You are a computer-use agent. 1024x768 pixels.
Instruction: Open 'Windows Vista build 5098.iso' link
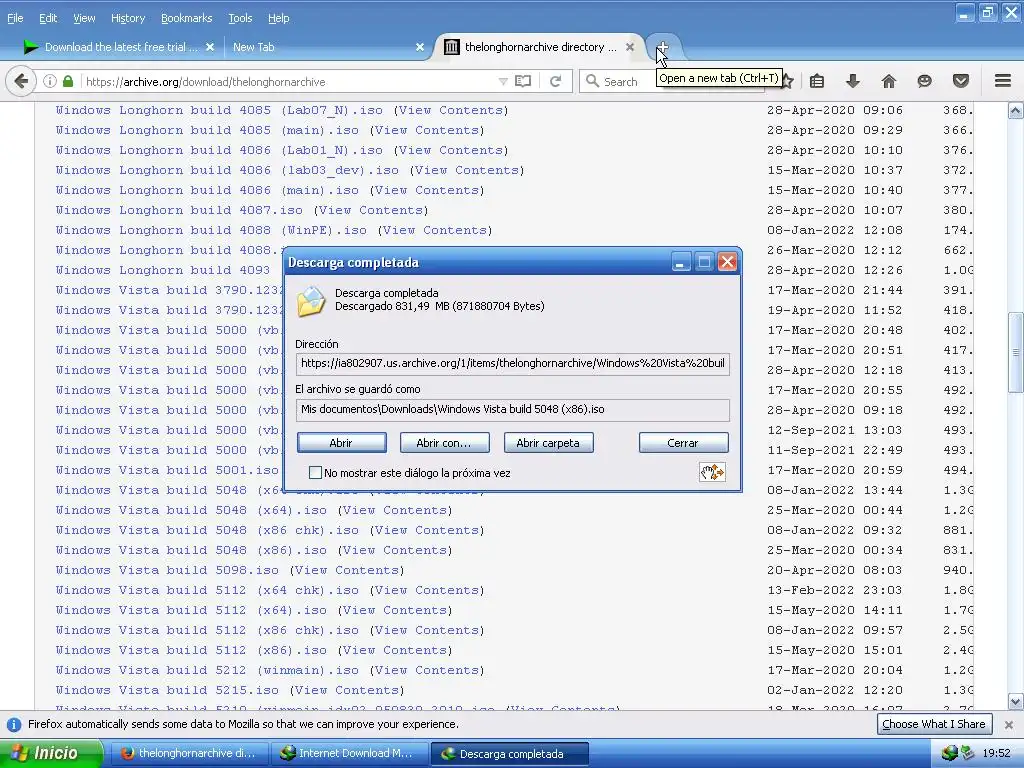tap(167, 570)
